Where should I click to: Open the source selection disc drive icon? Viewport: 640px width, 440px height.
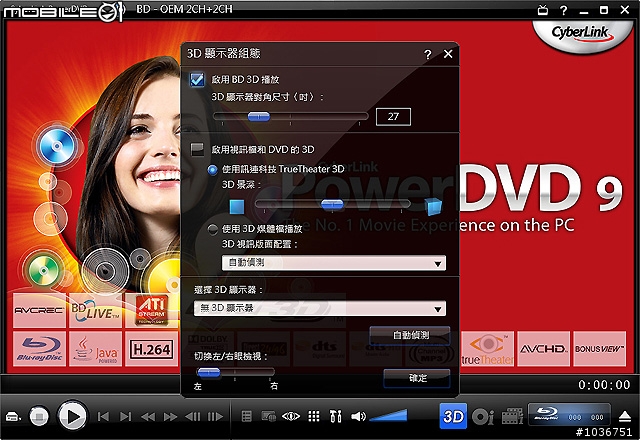click(x=13, y=417)
